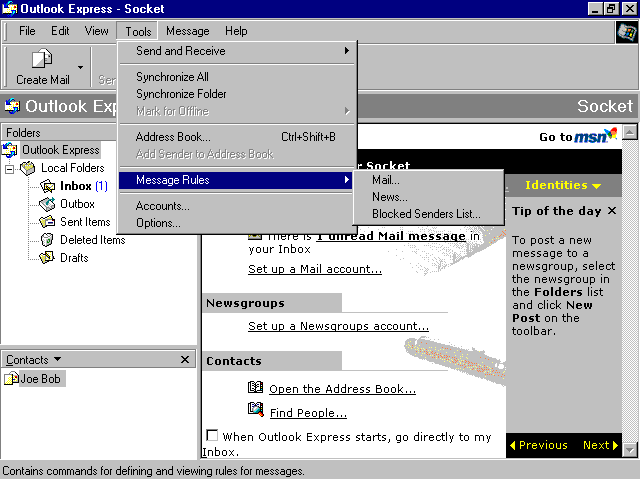Click the Outlook Express title bar icon
The height and width of the screenshot is (480, 640).
pyautogui.click(x=9, y=8)
